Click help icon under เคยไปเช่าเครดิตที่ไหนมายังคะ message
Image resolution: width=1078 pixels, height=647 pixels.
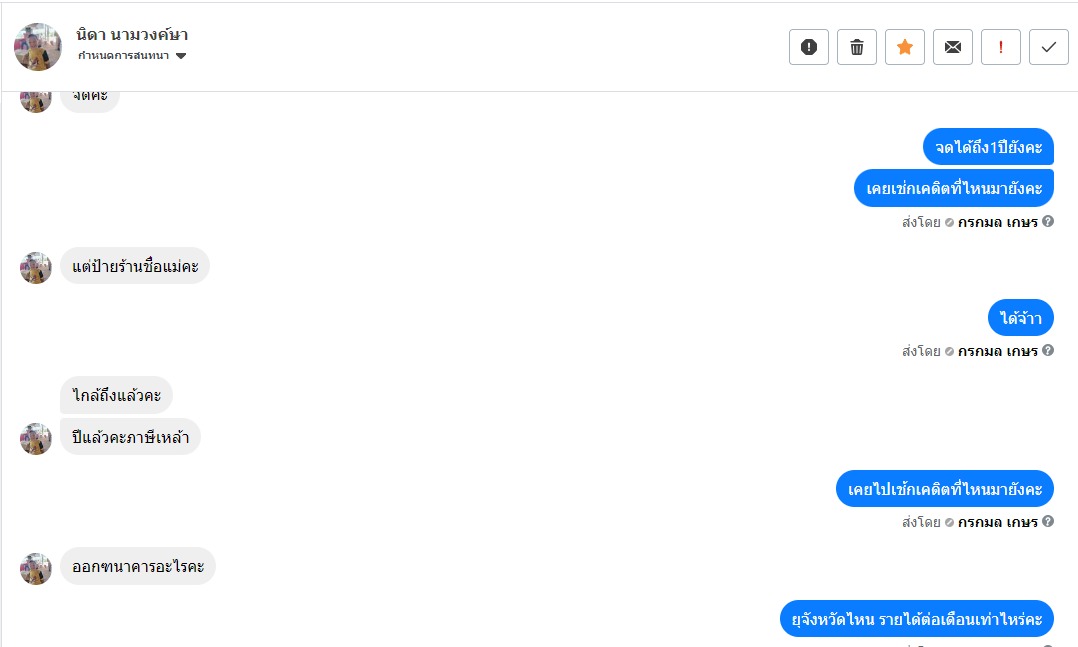click(1048, 521)
